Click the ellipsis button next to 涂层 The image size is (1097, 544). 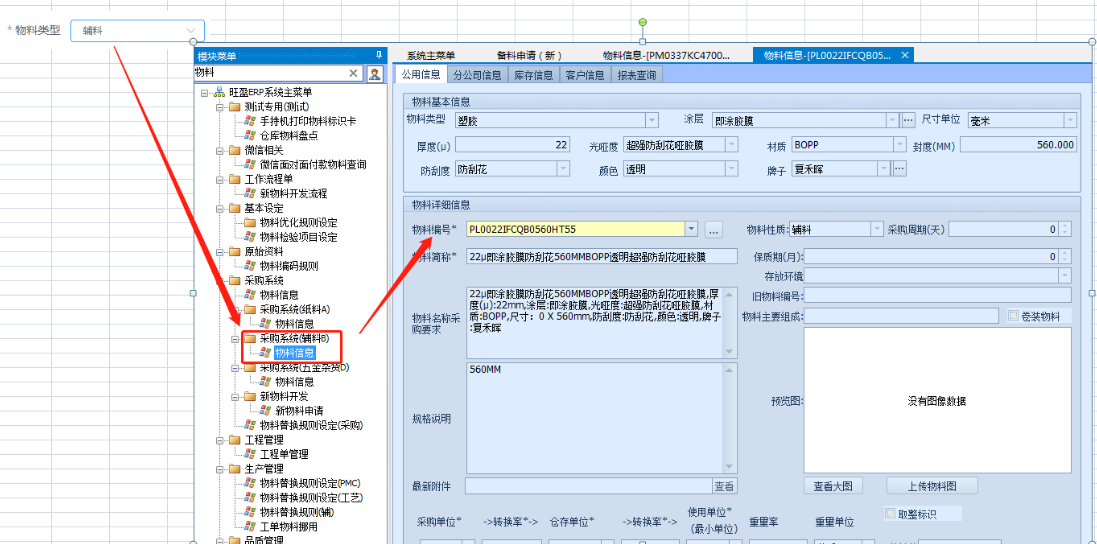point(908,120)
